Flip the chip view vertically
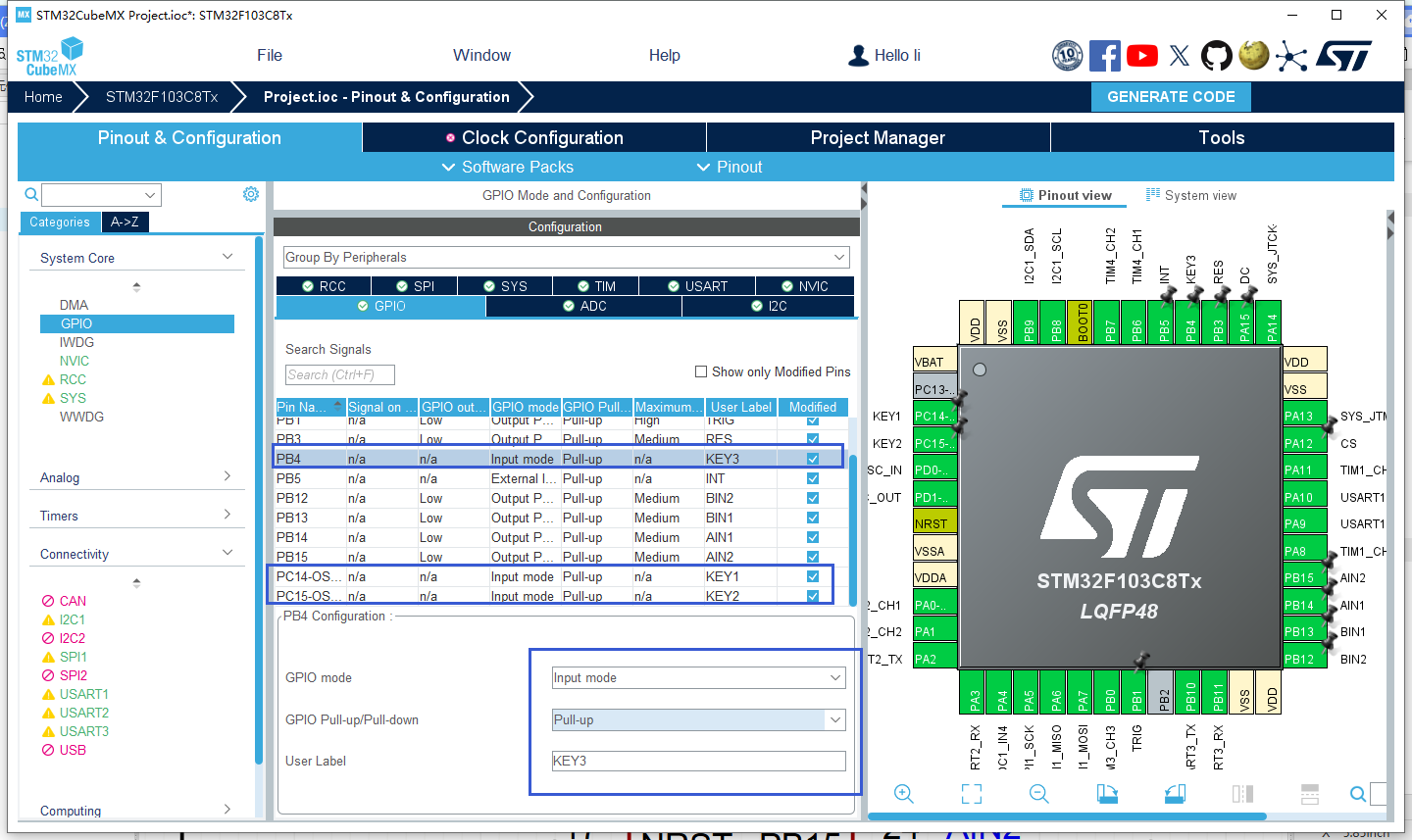The image size is (1412, 840). (x=1310, y=794)
